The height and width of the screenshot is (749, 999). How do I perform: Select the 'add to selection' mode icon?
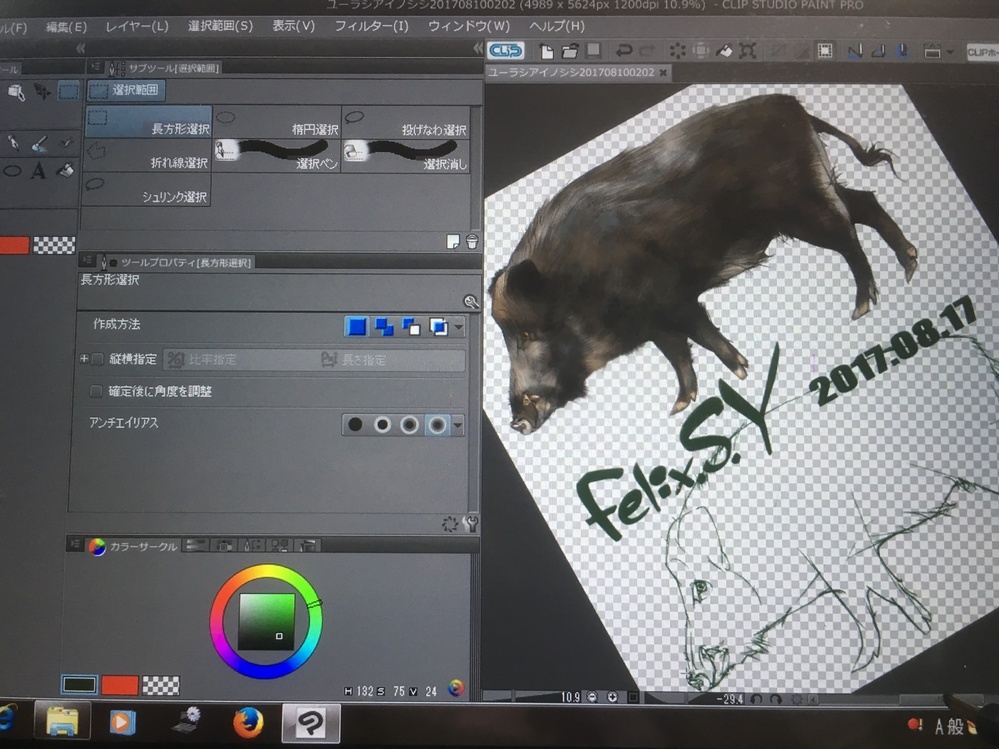[384, 326]
